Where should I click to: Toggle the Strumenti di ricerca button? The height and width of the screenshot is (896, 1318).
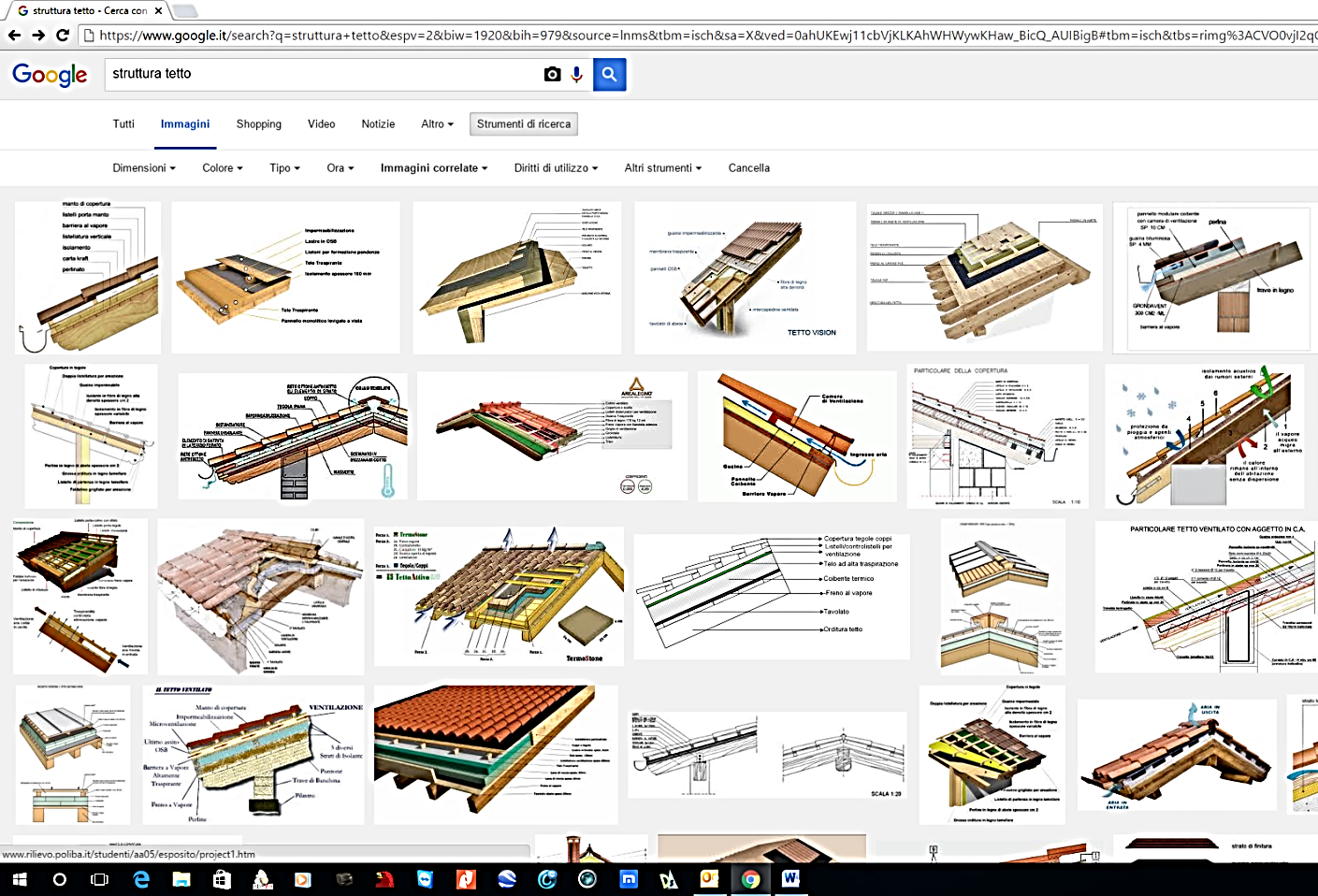(524, 123)
